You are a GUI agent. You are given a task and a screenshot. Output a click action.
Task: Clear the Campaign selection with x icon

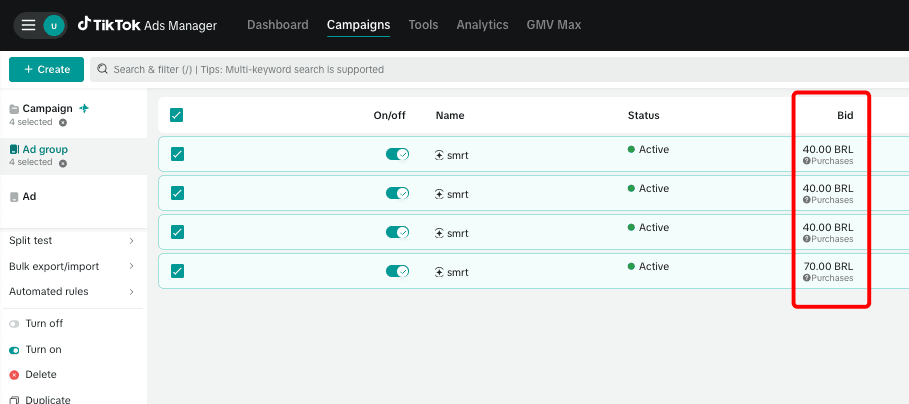click(x=63, y=123)
